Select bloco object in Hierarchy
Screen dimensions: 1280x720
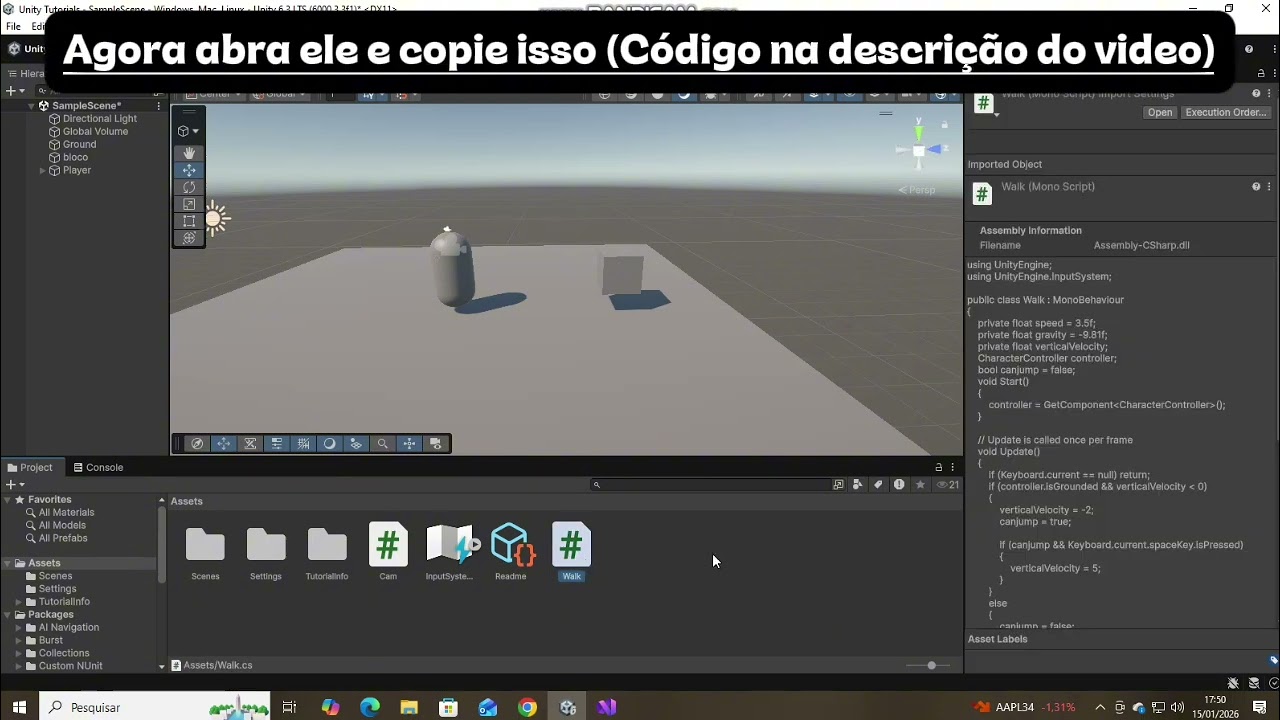tap(75, 158)
